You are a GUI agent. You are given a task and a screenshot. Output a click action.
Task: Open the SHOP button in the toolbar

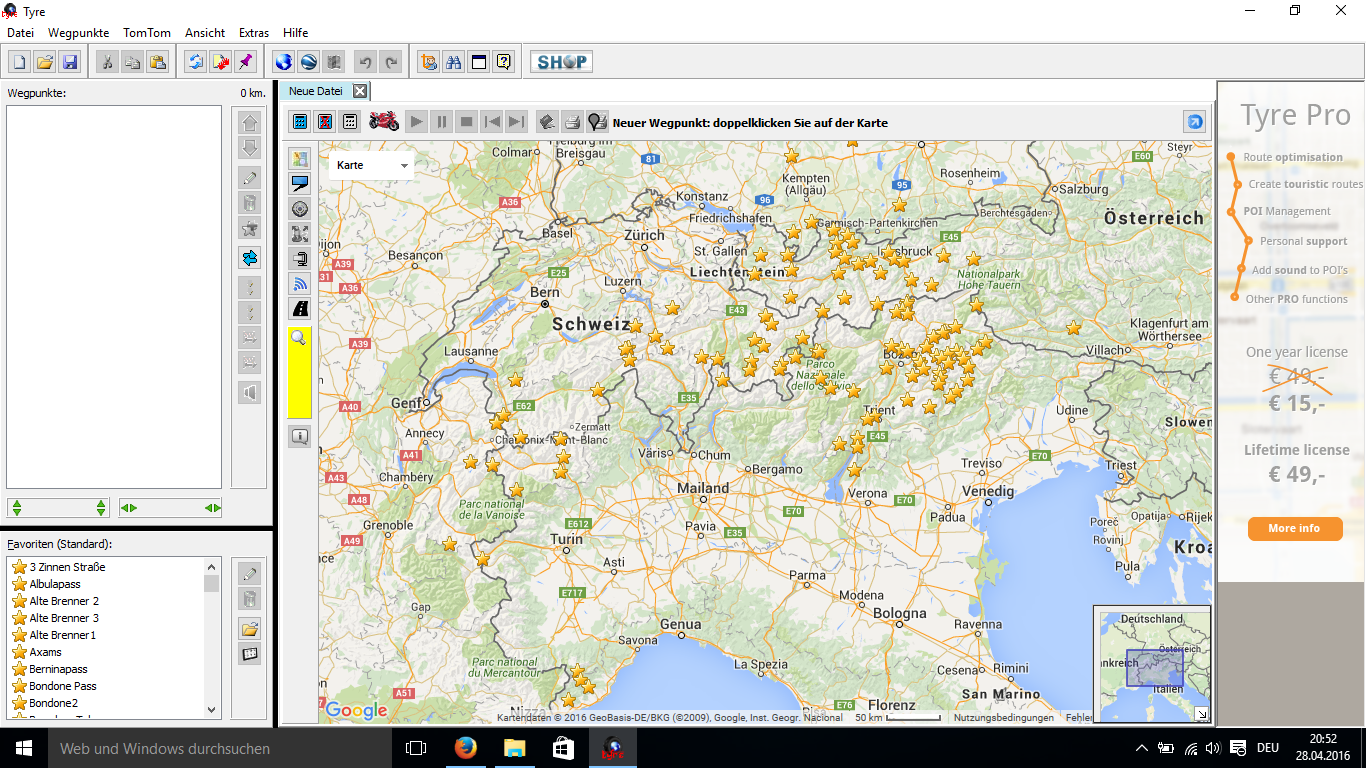point(561,62)
